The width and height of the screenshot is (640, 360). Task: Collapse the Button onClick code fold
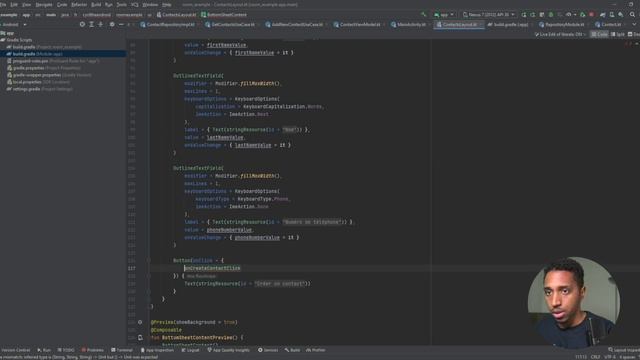pos(149,260)
